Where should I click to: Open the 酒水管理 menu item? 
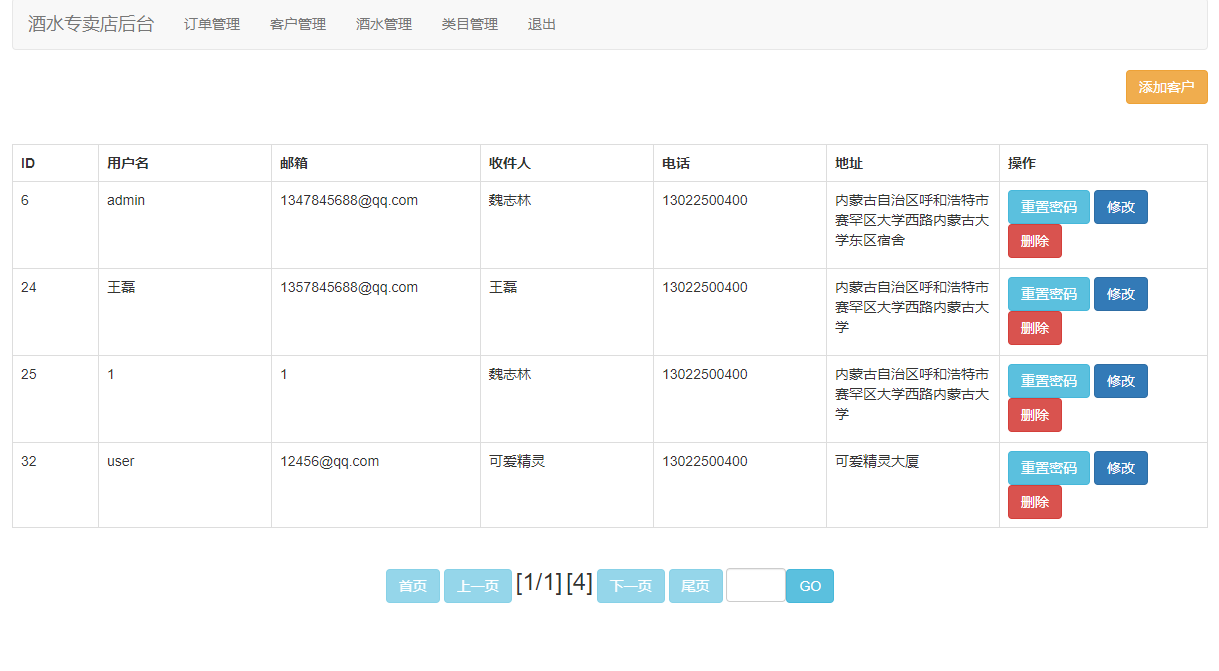[383, 24]
